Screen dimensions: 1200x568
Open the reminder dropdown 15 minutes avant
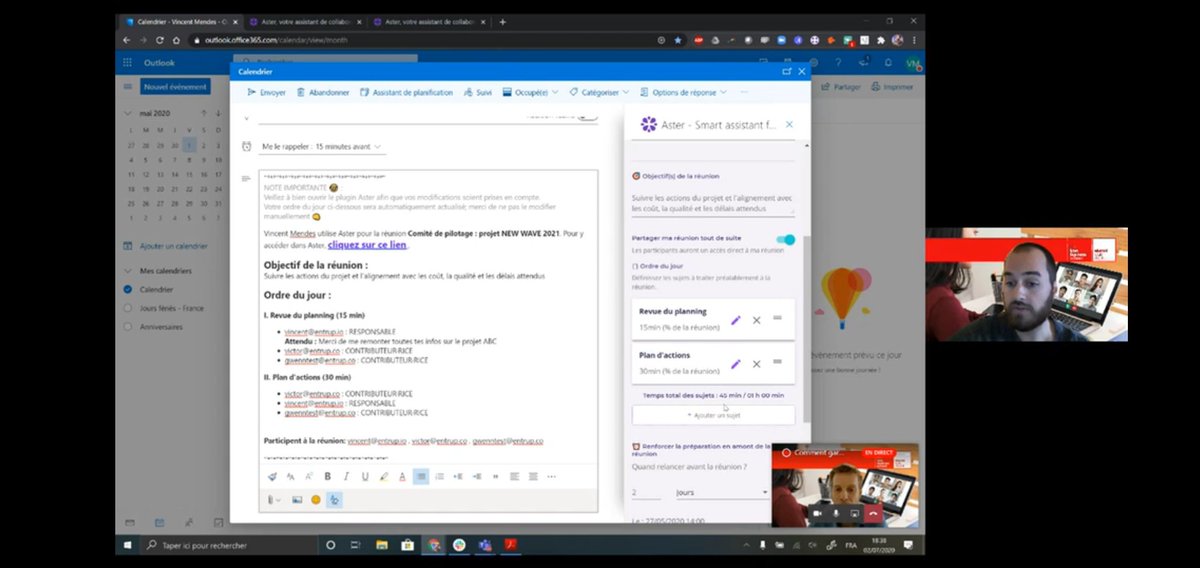[x=322, y=146]
